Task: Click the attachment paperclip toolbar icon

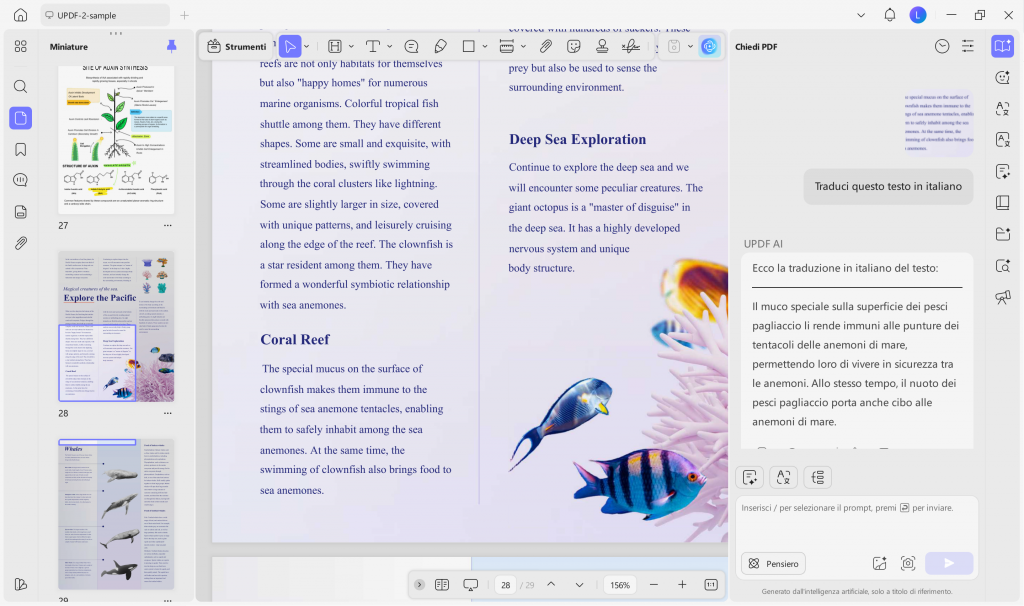Action: (x=545, y=46)
